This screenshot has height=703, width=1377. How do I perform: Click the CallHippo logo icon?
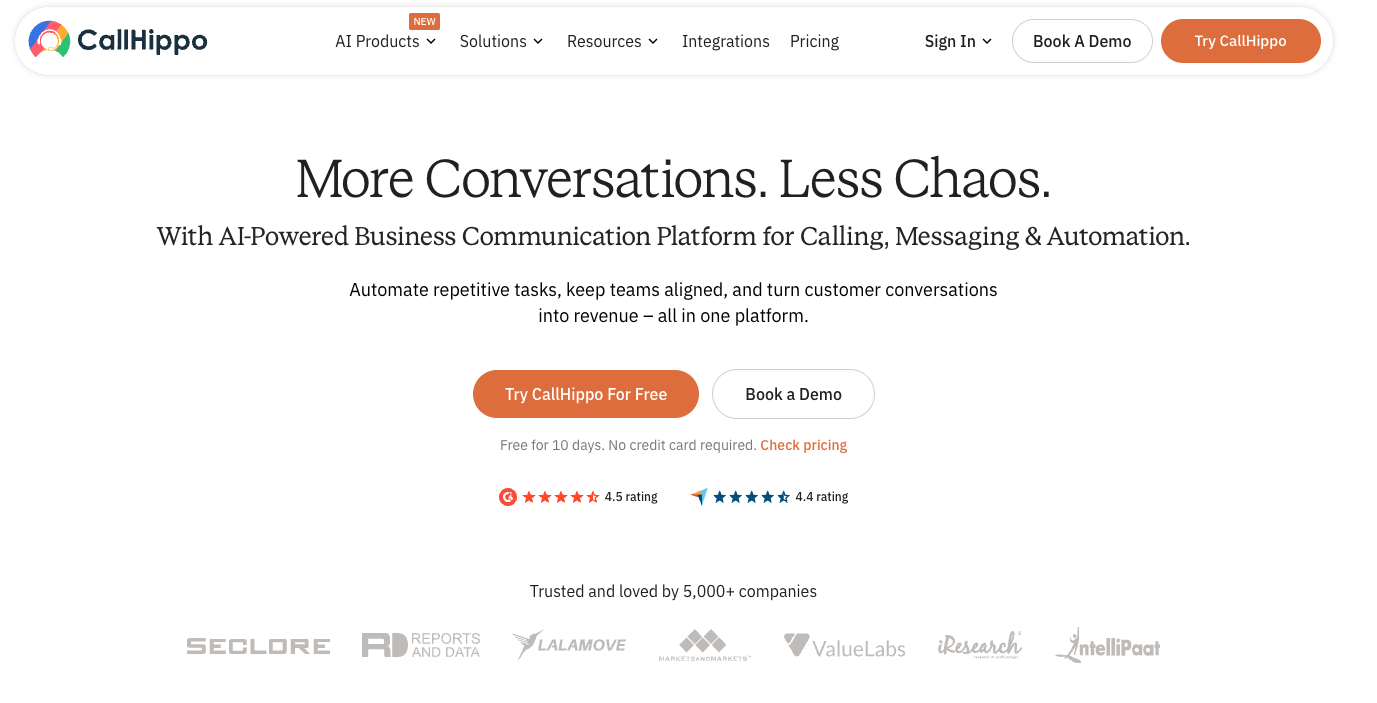(x=49, y=40)
